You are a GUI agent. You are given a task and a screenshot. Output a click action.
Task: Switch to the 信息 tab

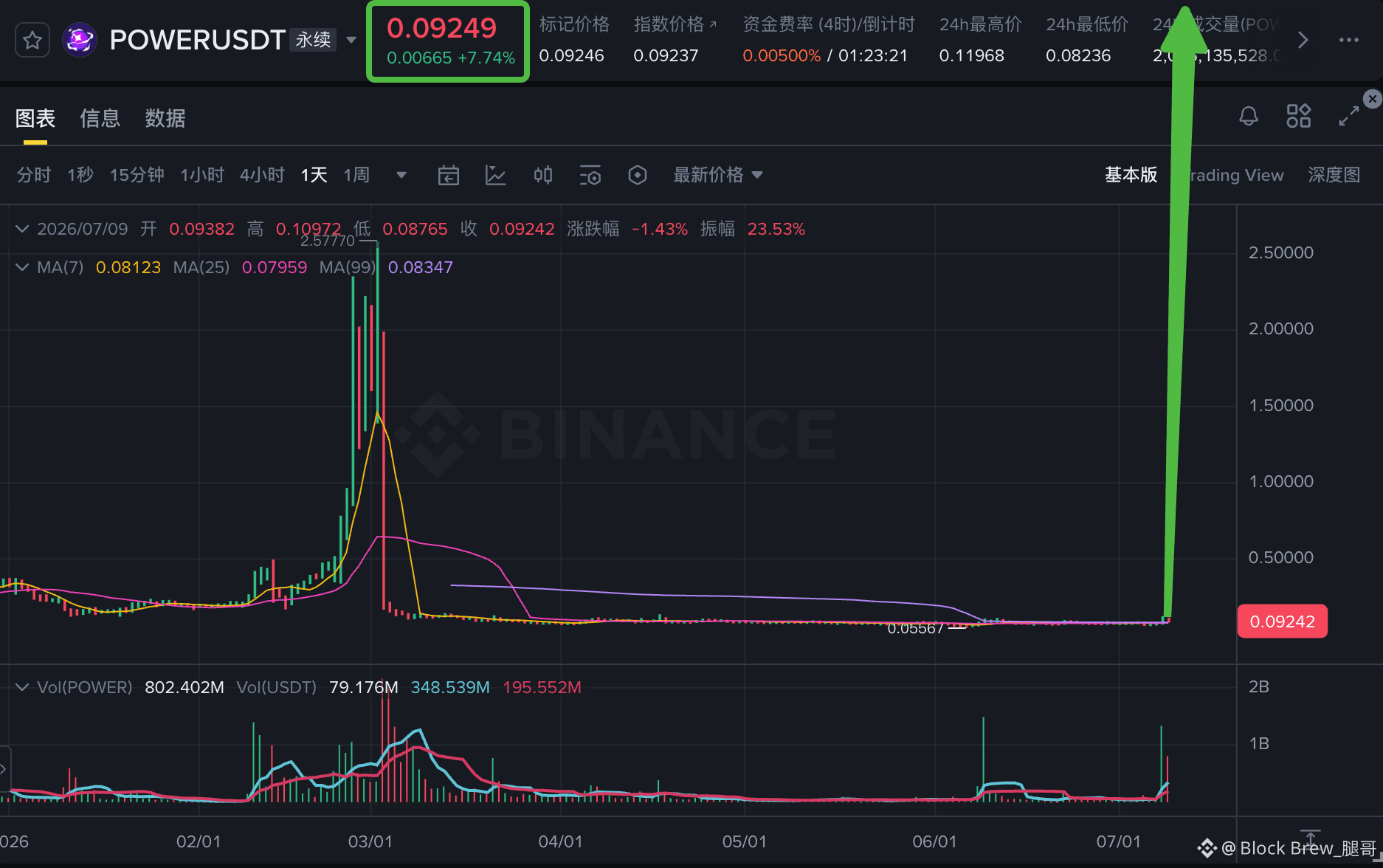pos(100,118)
